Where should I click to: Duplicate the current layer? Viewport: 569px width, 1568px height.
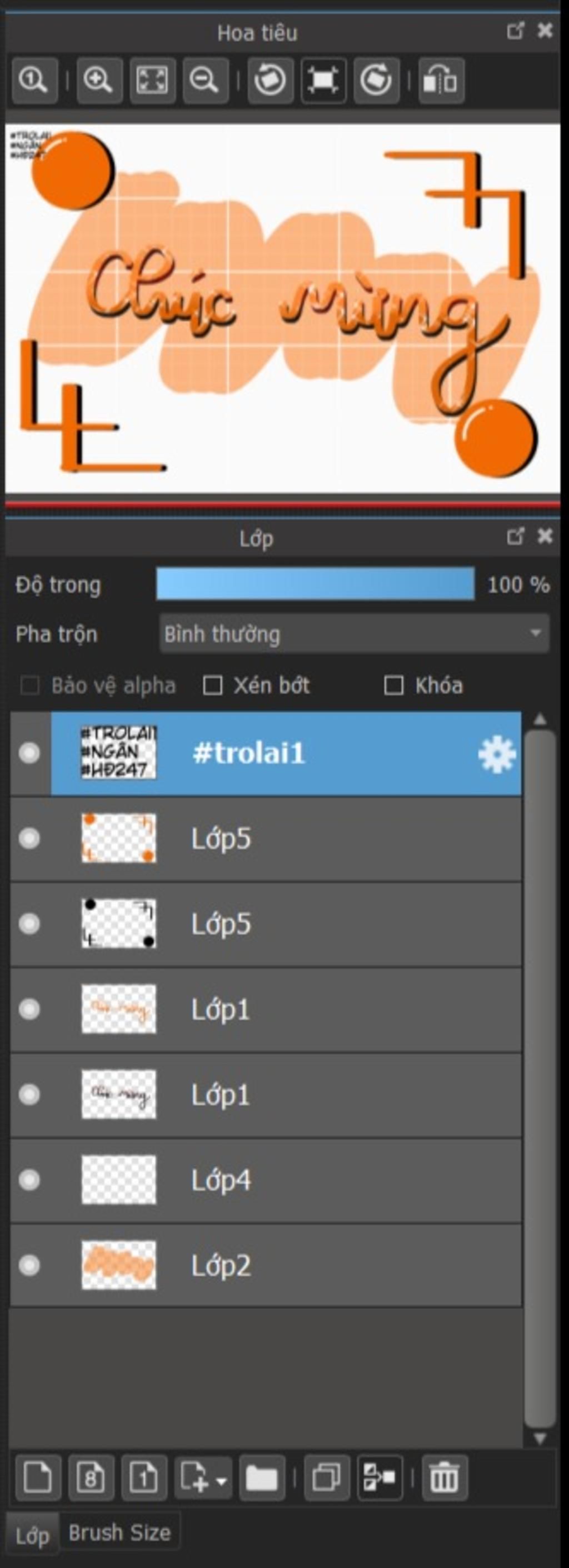pyautogui.click(x=327, y=1477)
